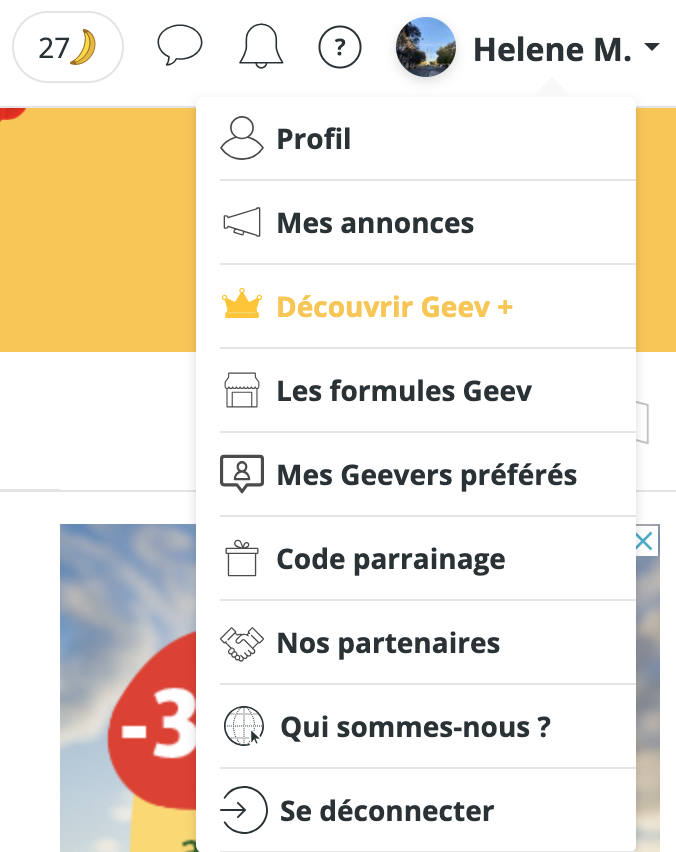This screenshot has width=676, height=852.
Task: Open Découvrir Geev + from the menu
Action: pyautogui.click(x=394, y=306)
